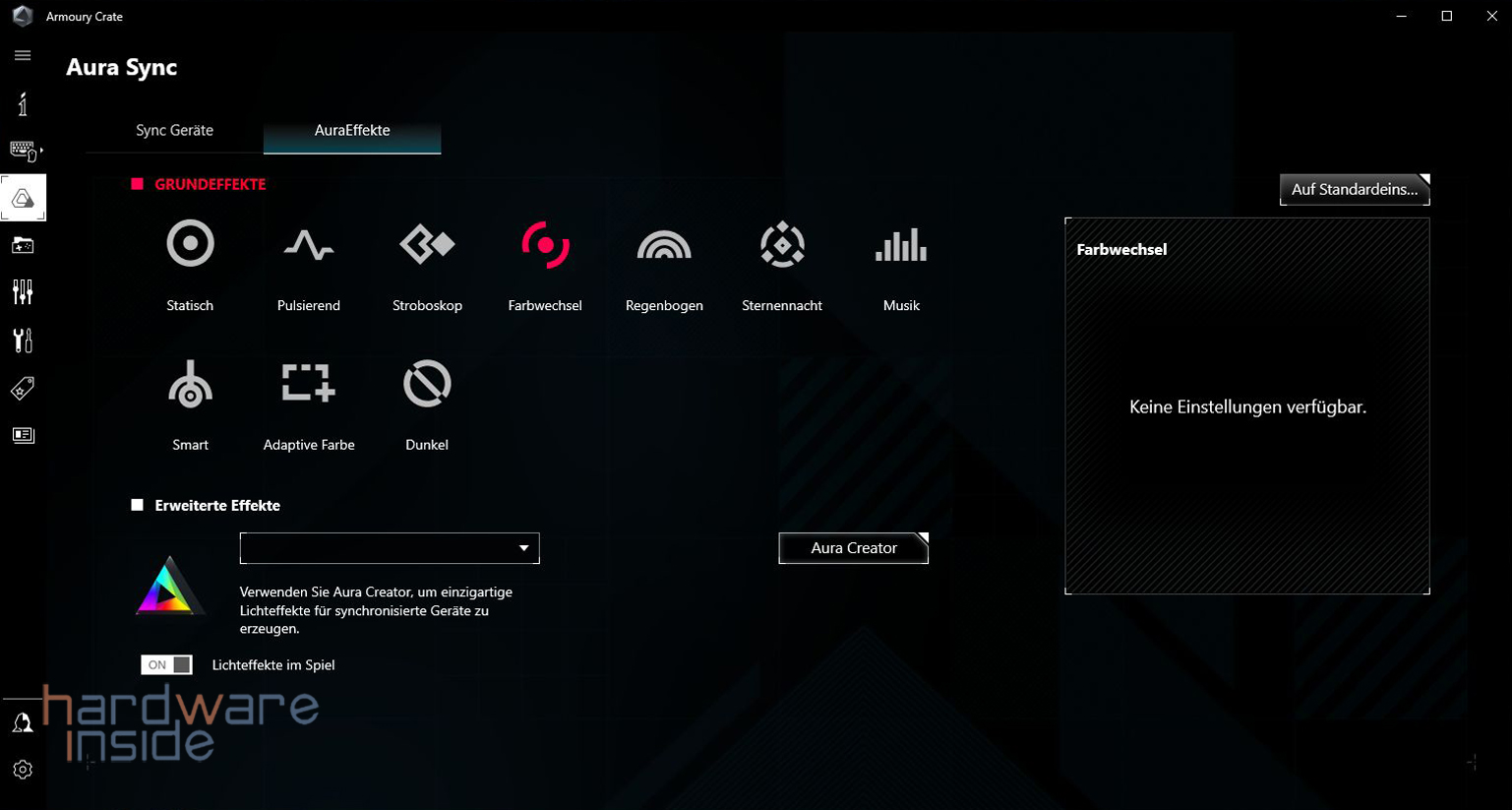Launch the Aura Creator button

853,548
